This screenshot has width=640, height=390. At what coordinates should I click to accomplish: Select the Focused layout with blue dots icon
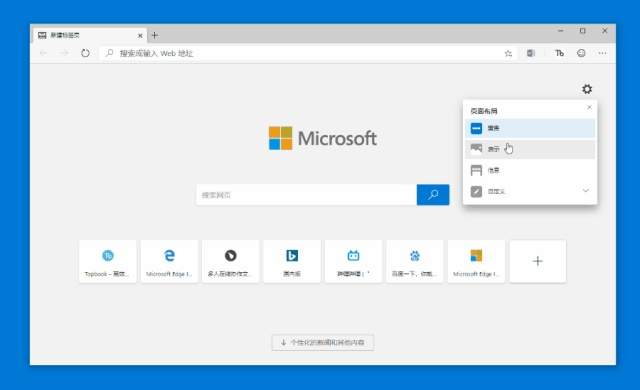tap(530, 128)
